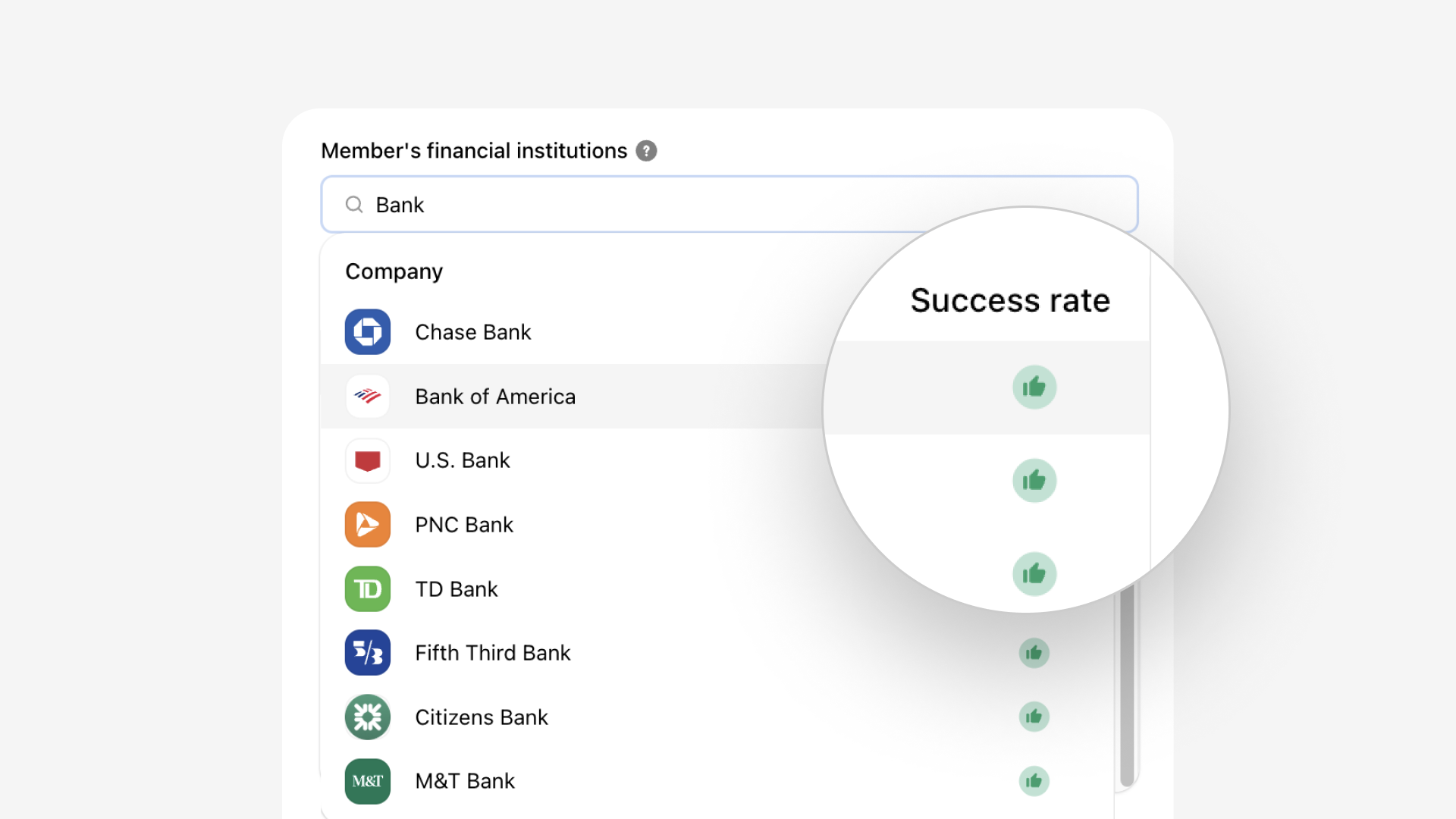Open help tooltip for financial institutions
The image size is (1456, 819).
[x=646, y=151]
